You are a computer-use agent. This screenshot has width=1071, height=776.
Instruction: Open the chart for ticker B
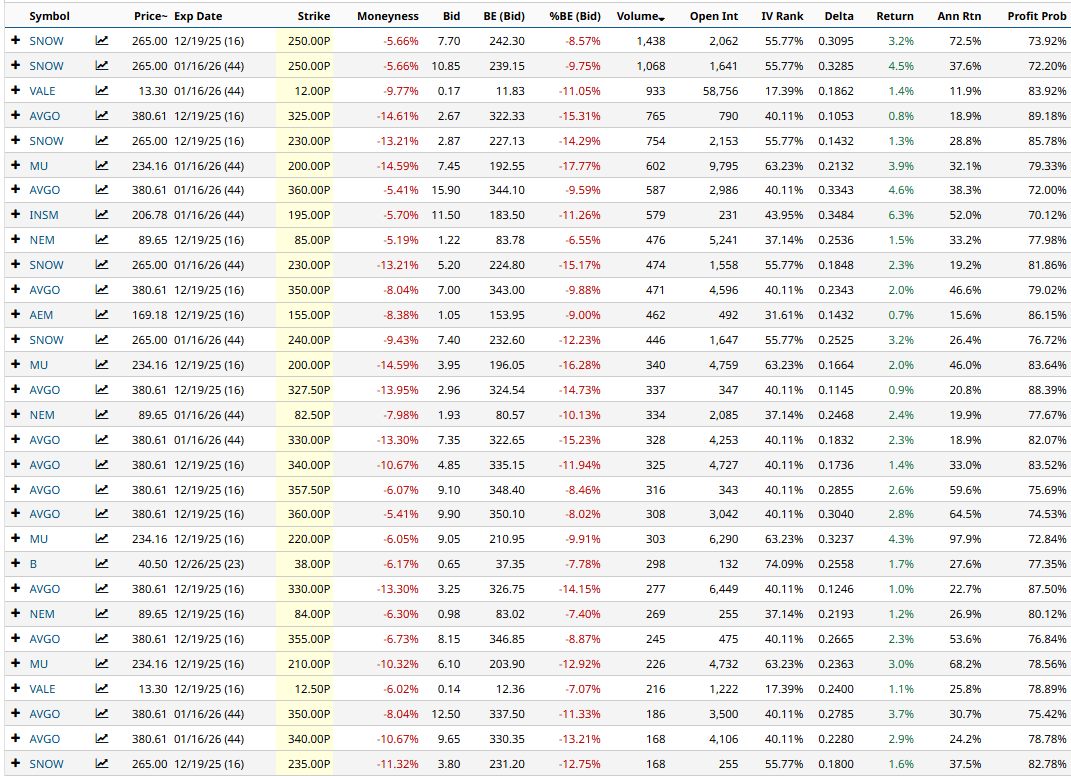(x=101, y=564)
